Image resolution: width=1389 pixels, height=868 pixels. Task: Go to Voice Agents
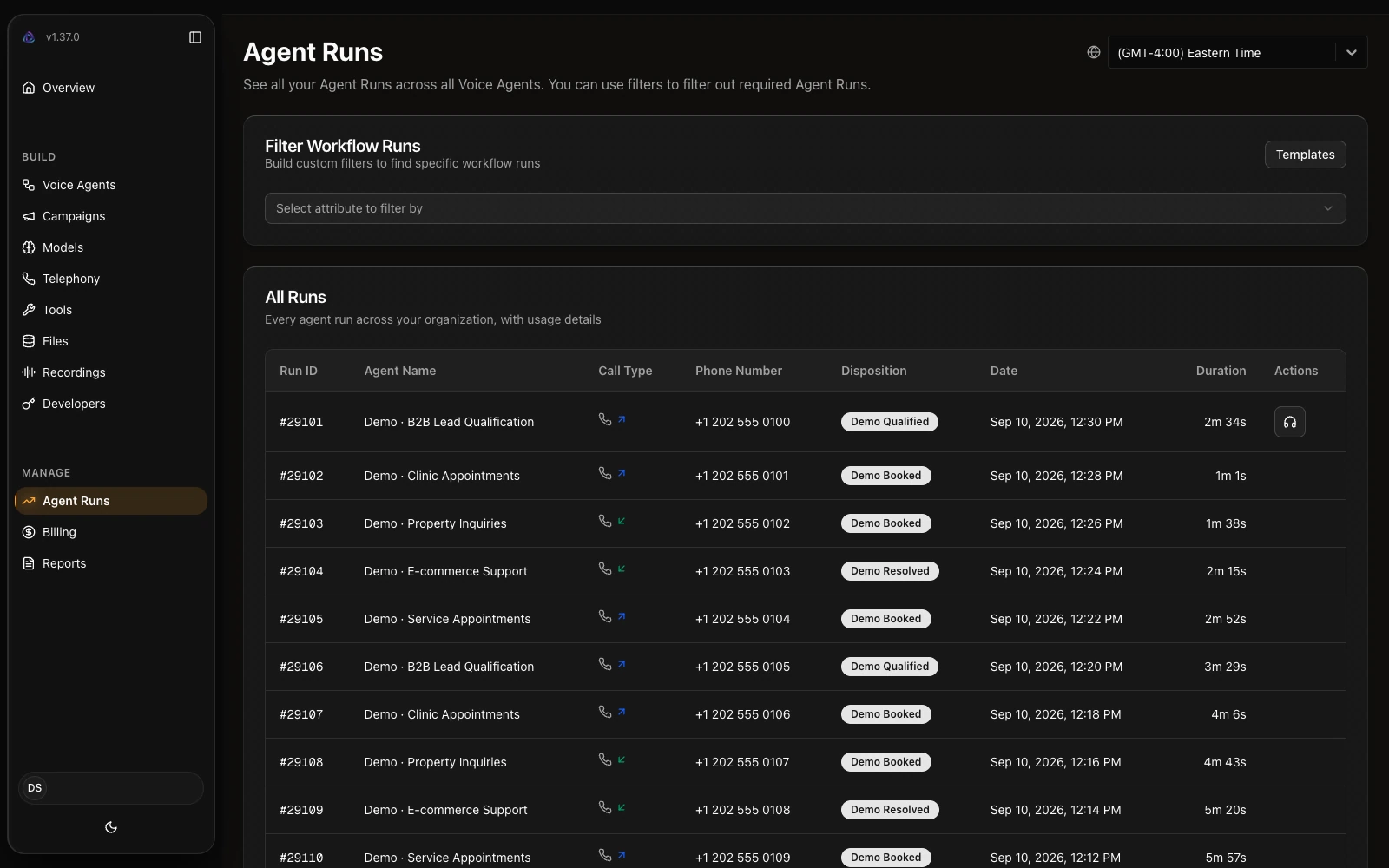(x=111, y=185)
